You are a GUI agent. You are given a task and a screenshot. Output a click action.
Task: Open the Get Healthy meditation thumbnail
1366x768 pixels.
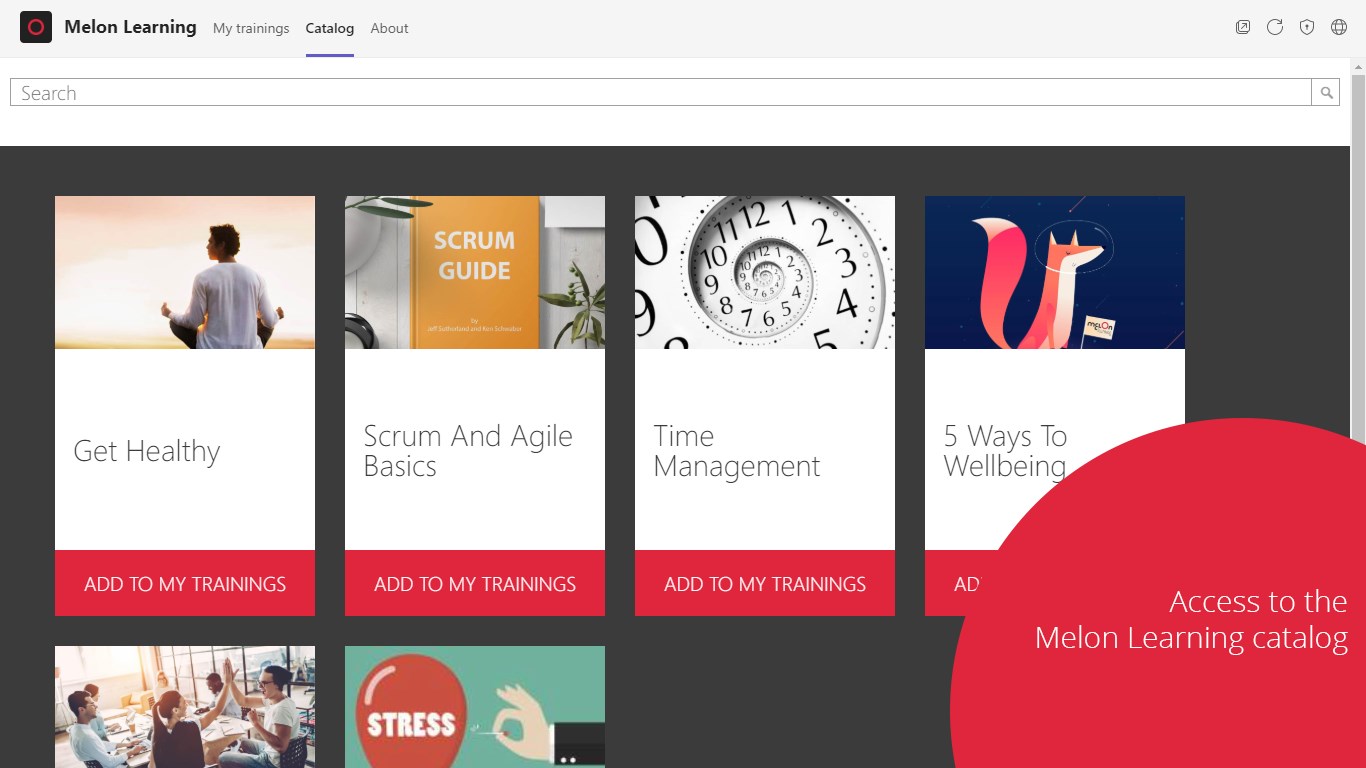(x=185, y=272)
